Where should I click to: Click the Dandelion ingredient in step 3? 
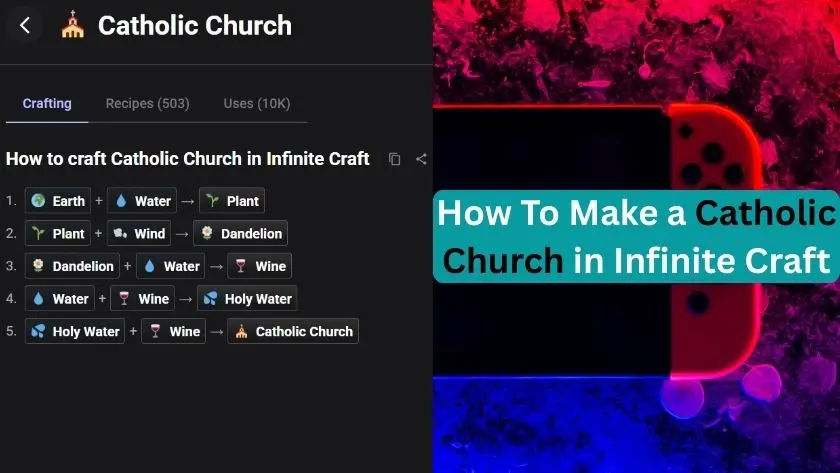72,266
